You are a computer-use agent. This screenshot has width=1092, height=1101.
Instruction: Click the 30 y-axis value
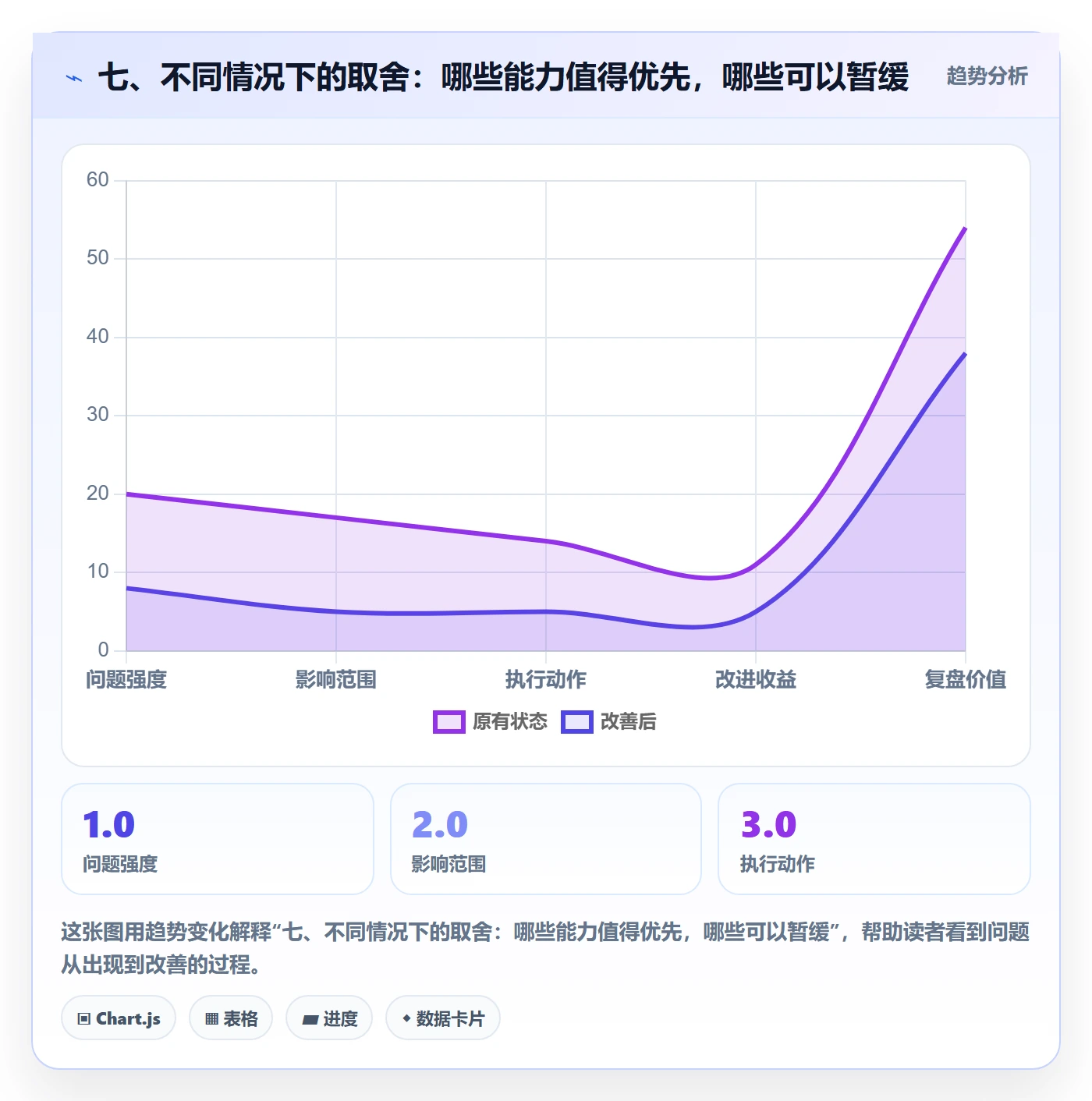(x=97, y=415)
